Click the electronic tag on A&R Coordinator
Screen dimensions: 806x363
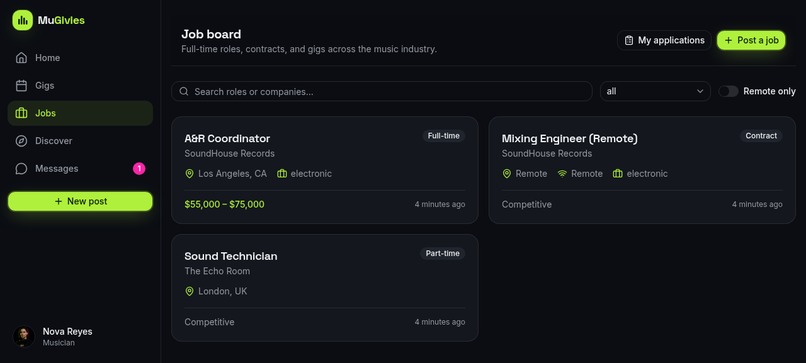311,174
